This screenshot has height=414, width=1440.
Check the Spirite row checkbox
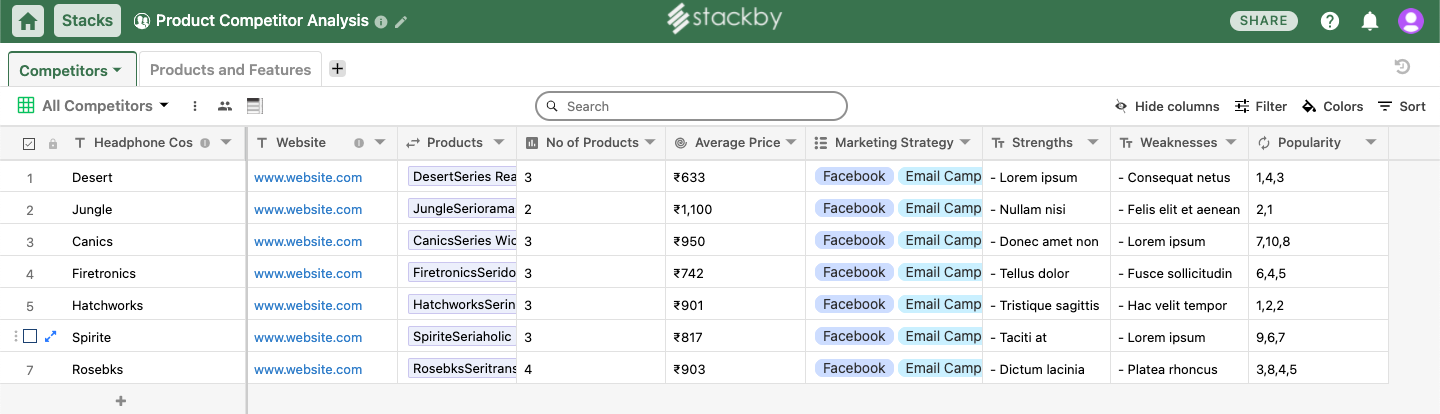[30, 337]
